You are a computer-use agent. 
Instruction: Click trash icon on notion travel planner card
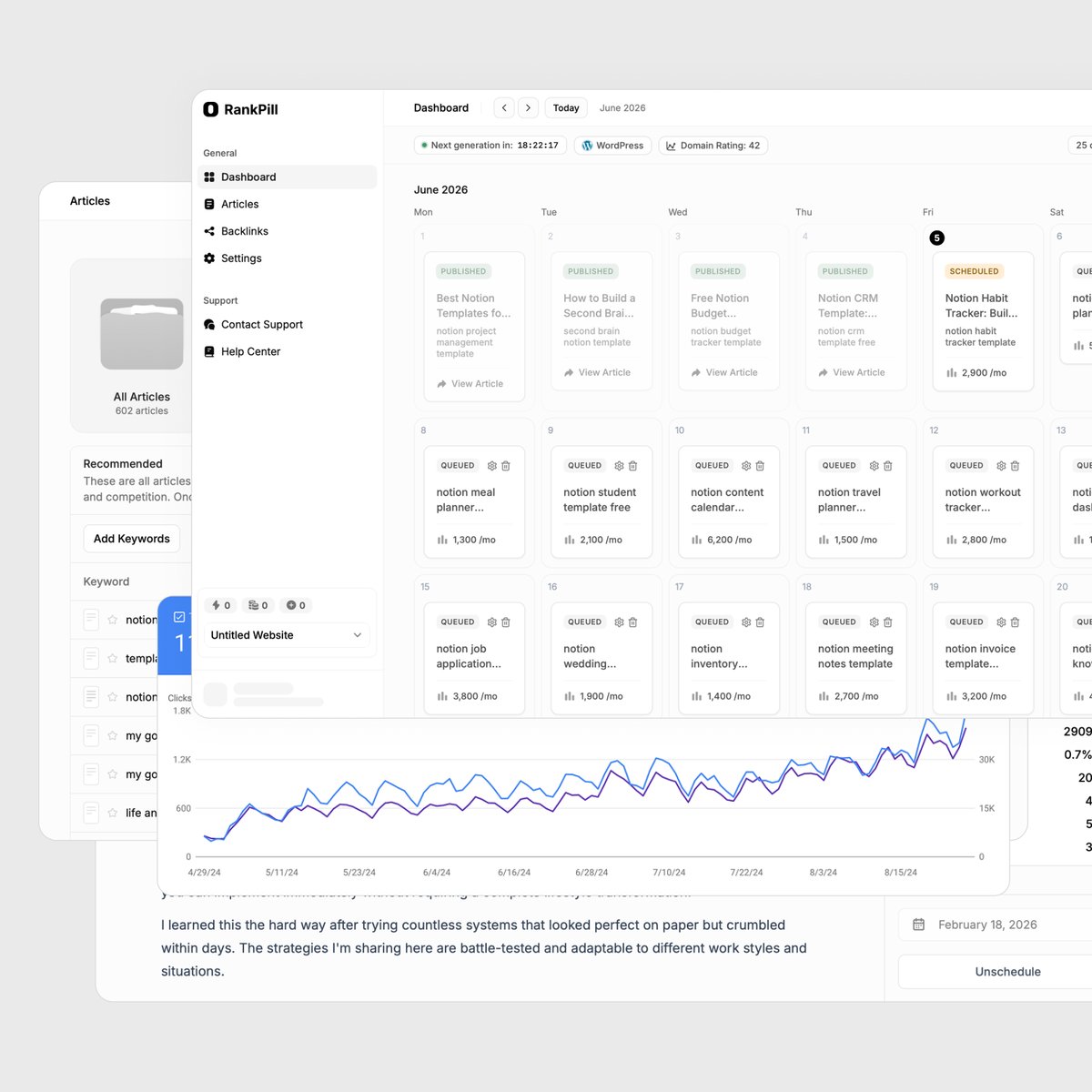[x=888, y=466]
